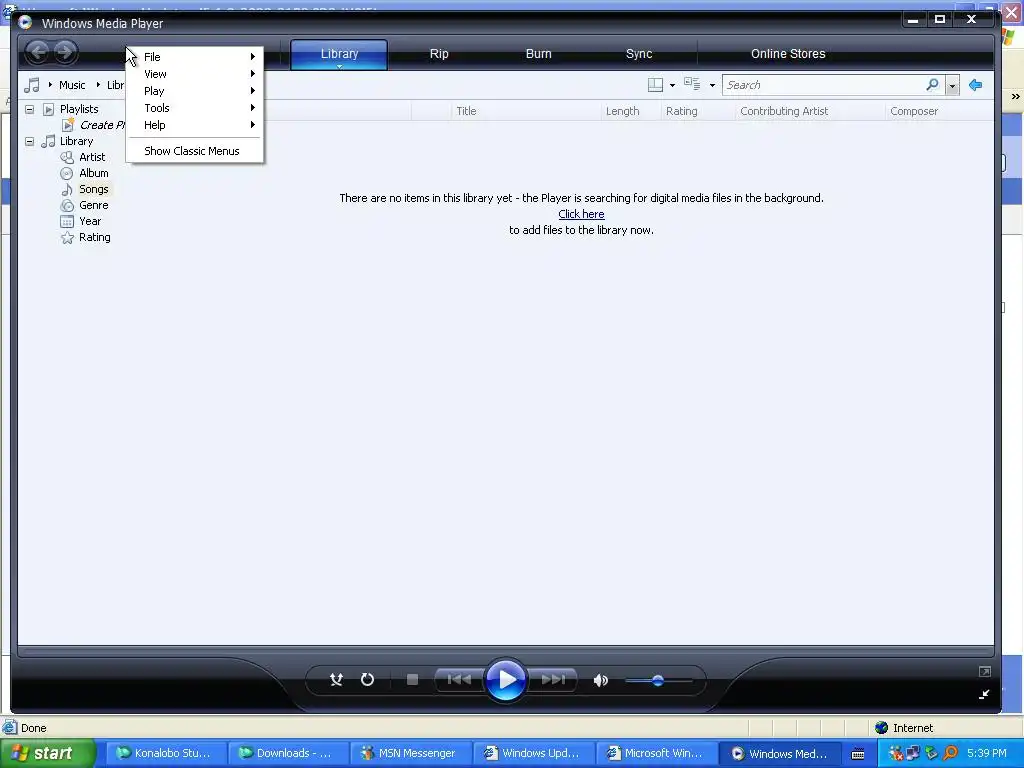Viewport: 1024px width, 768px height.
Task: Open the view options icon
Action: 692,84
